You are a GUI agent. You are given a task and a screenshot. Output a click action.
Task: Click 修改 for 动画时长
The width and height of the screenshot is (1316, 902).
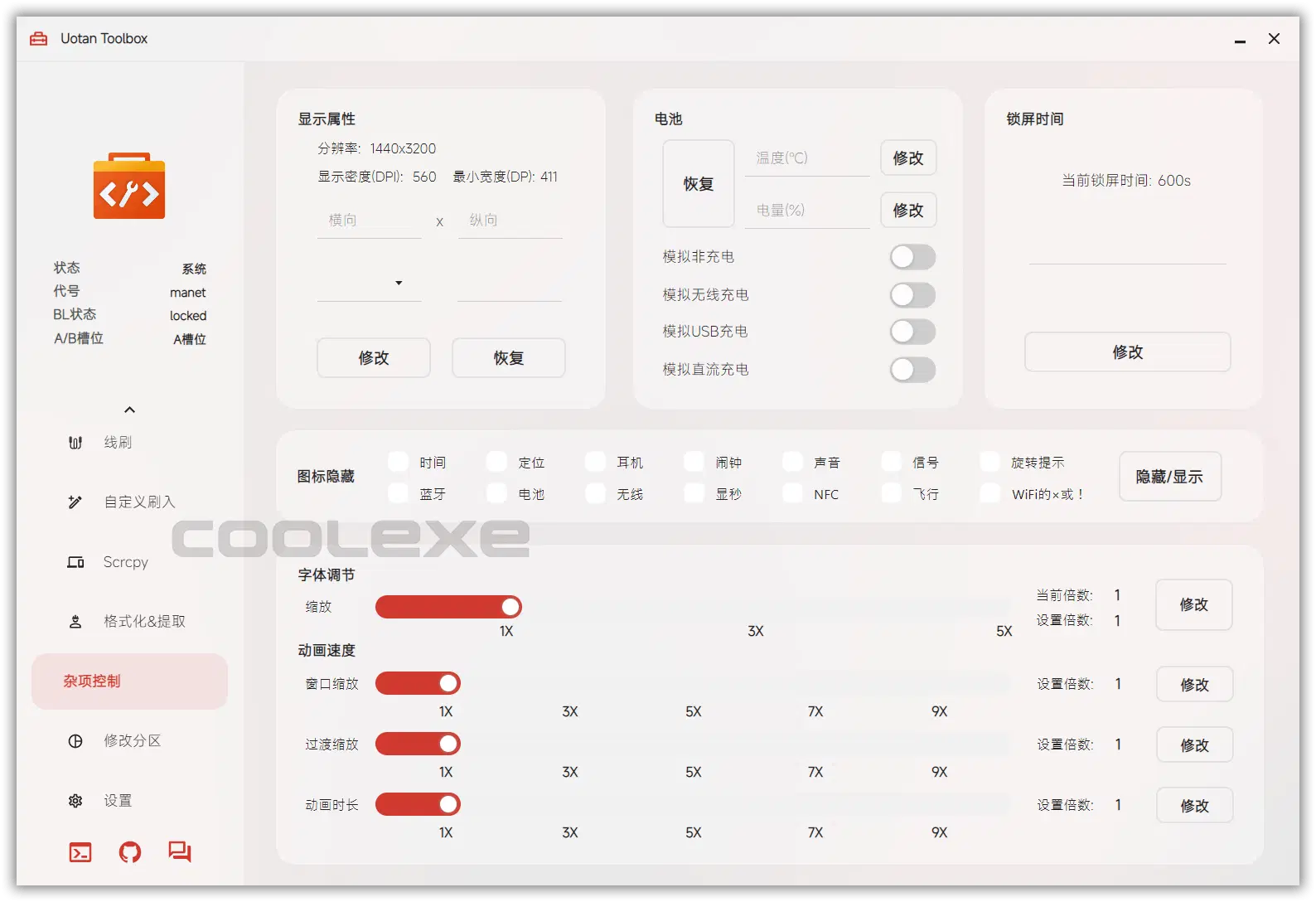[1195, 806]
